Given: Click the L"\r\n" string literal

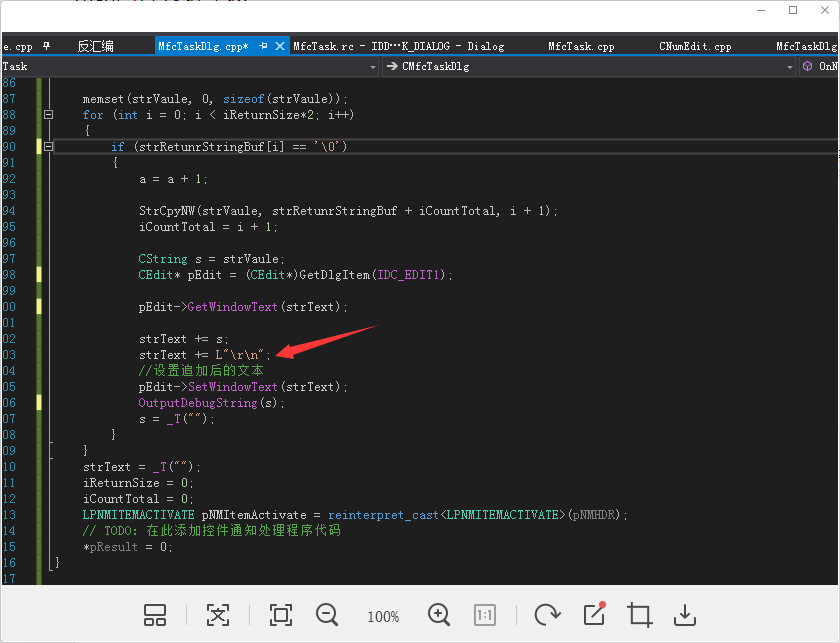Looking at the screenshot, I should [240, 355].
